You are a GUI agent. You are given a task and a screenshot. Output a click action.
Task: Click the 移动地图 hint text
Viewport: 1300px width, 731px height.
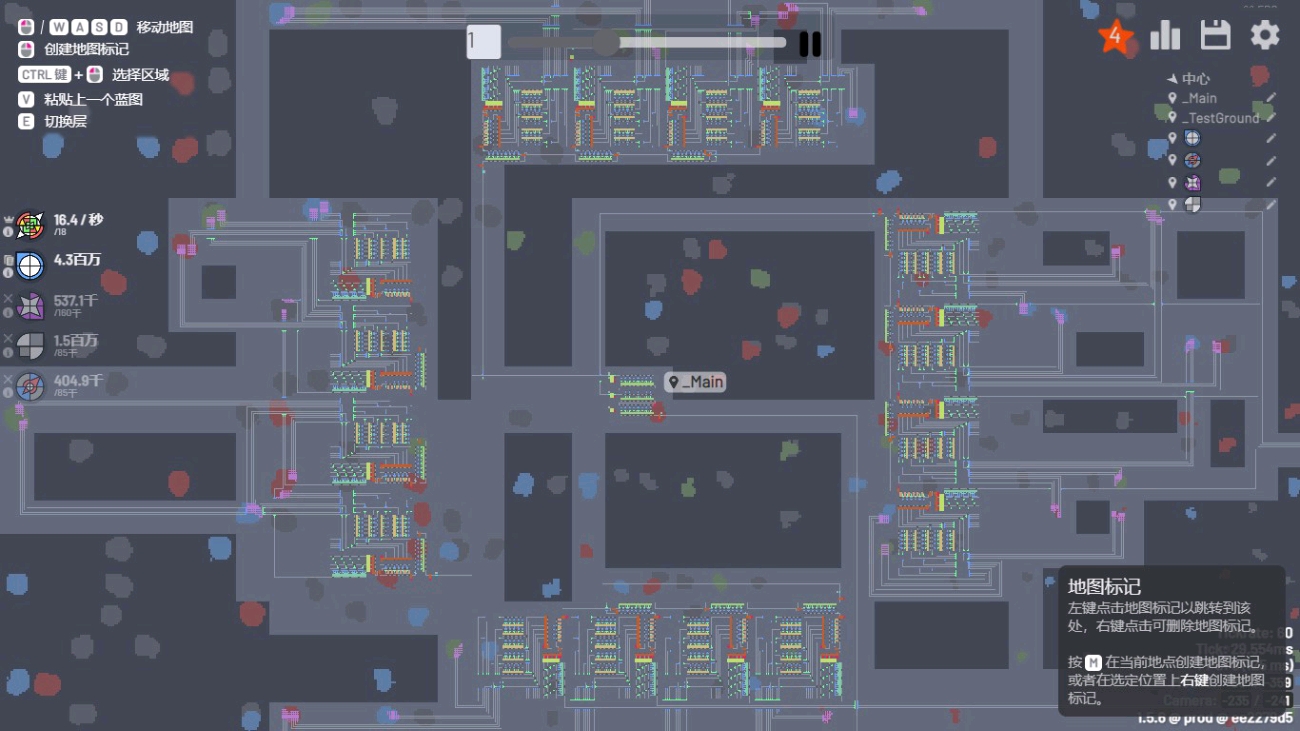click(x=165, y=27)
